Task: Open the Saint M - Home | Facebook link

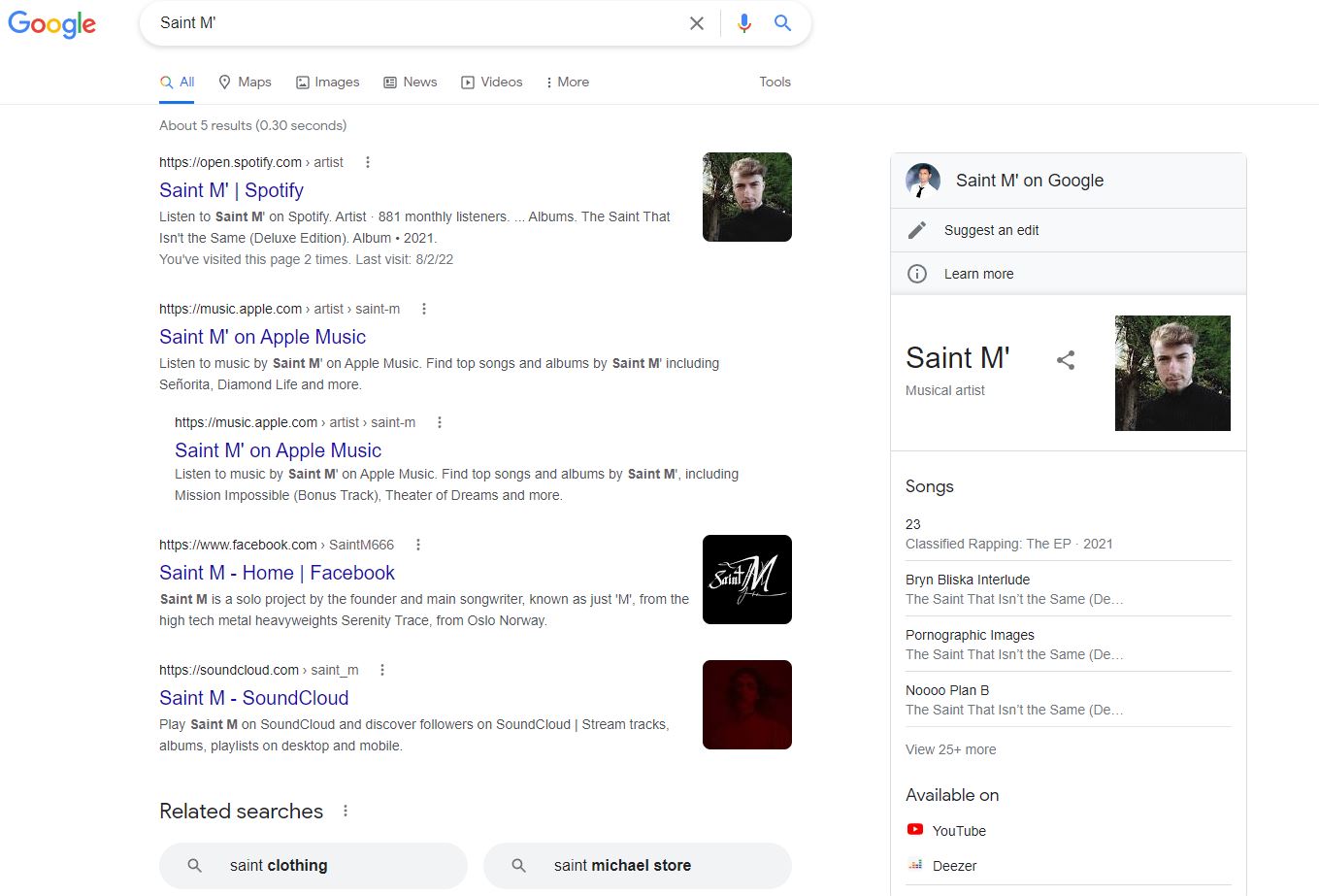Action: point(277,573)
